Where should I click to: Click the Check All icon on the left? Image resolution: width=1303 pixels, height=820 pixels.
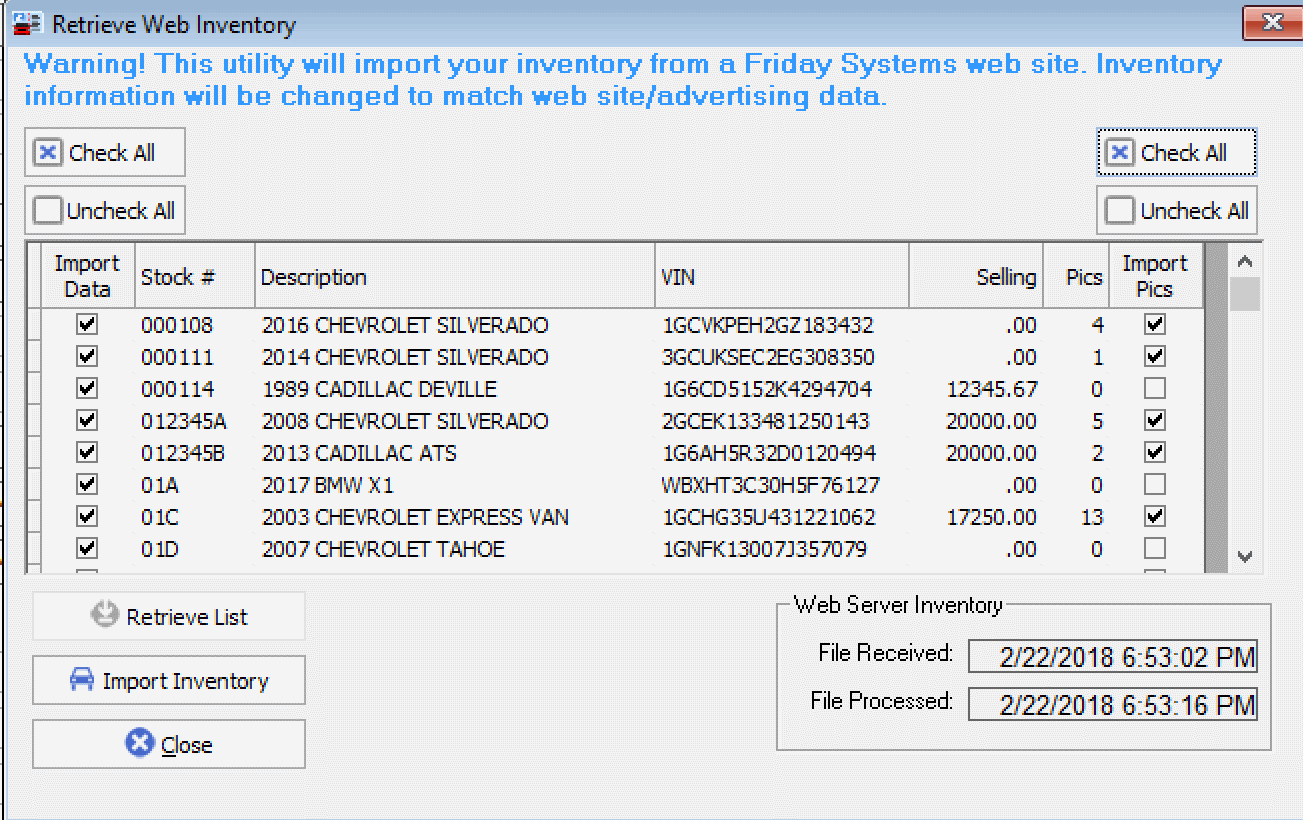pyautogui.click(x=48, y=151)
